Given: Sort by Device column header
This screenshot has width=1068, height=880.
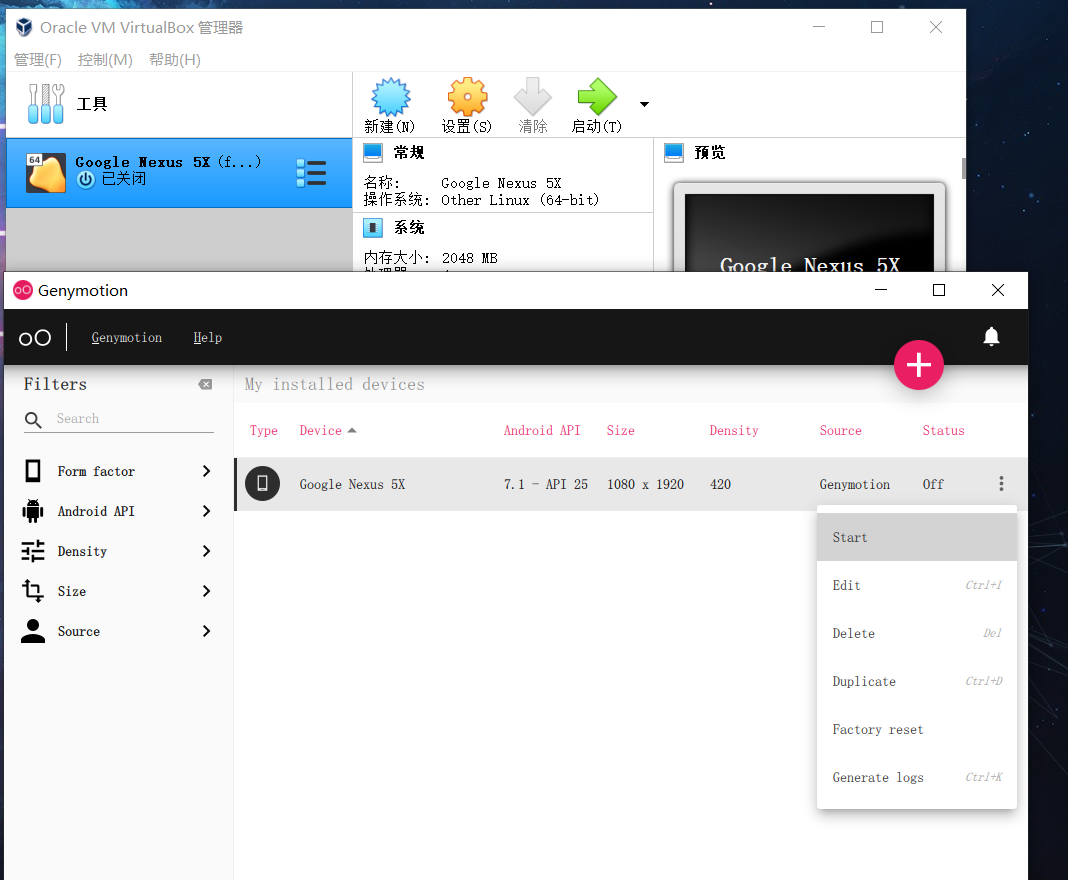Looking at the screenshot, I should (321, 430).
